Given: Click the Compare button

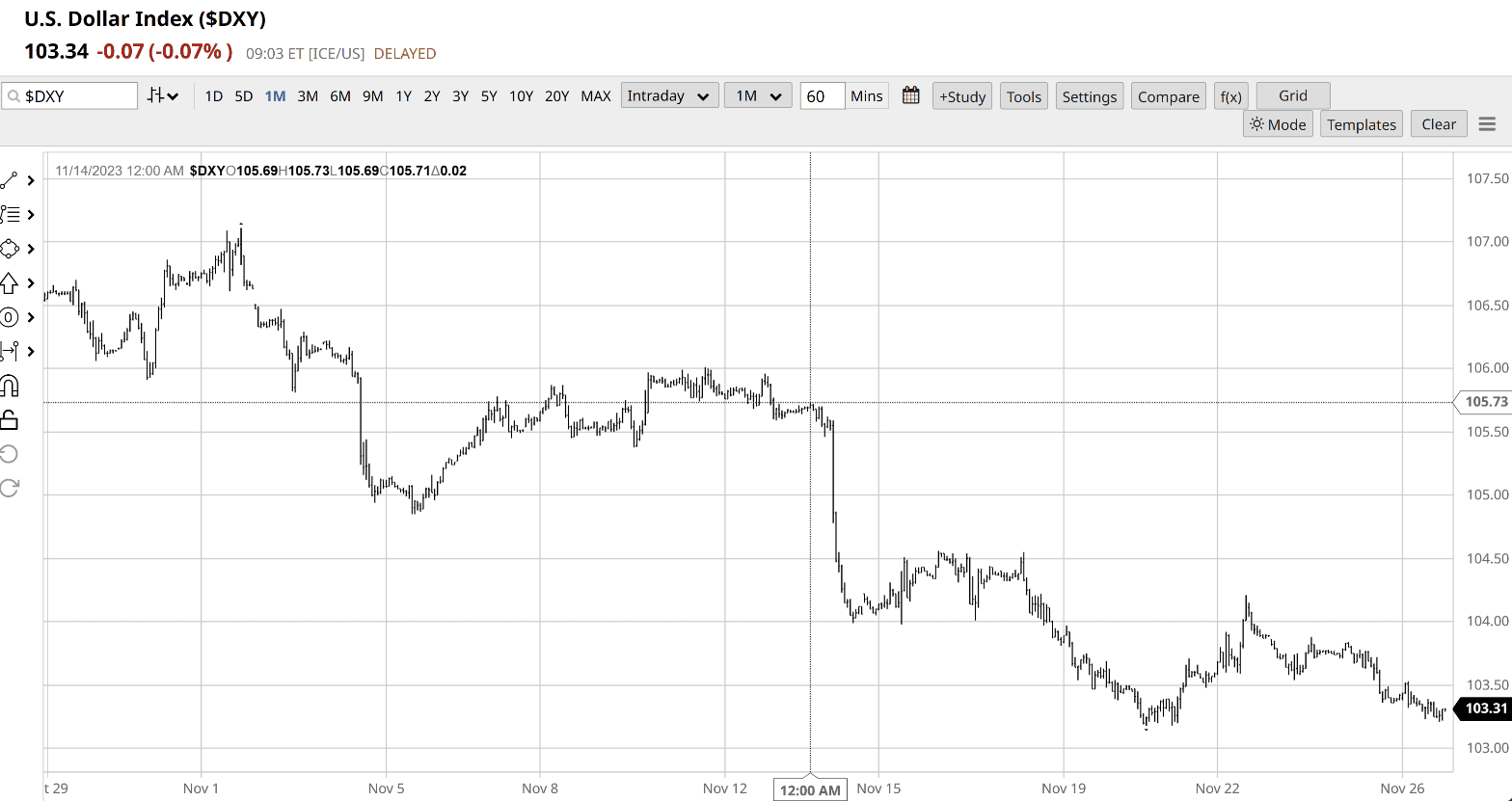Looking at the screenshot, I should (1168, 96).
